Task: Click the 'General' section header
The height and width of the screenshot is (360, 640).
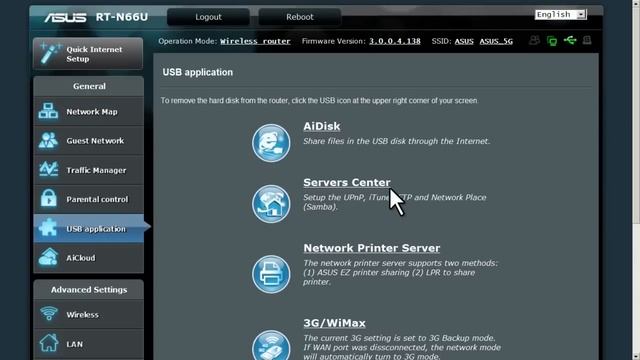Action: tap(89, 86)
